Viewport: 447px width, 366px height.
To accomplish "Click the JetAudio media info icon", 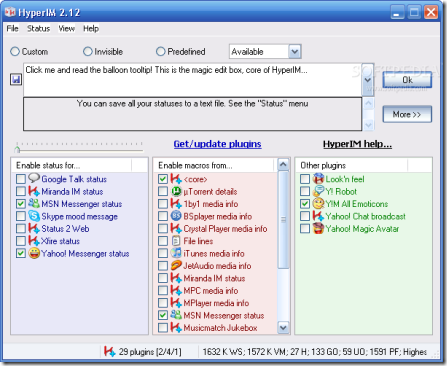I will point(176,266).
